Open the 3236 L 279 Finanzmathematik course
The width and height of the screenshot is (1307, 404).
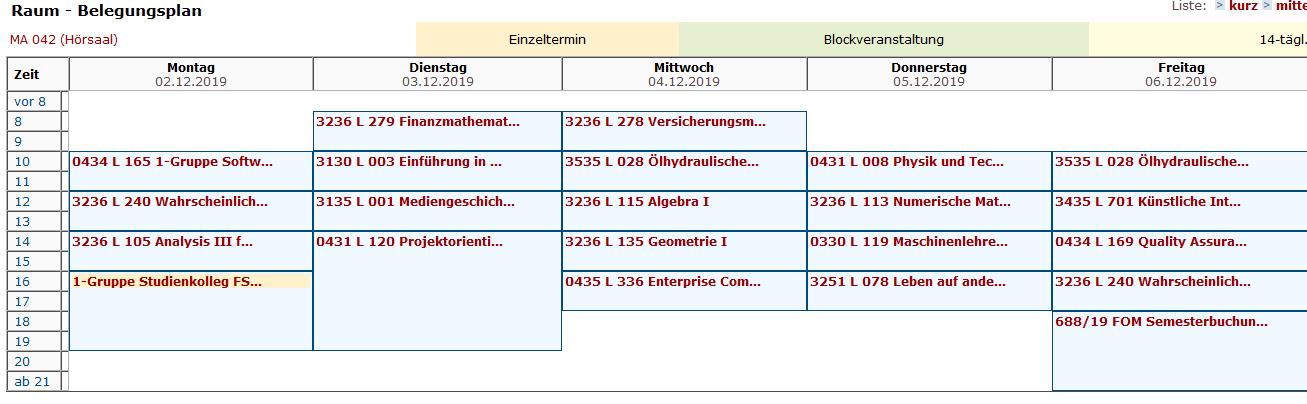coord(418,122)
